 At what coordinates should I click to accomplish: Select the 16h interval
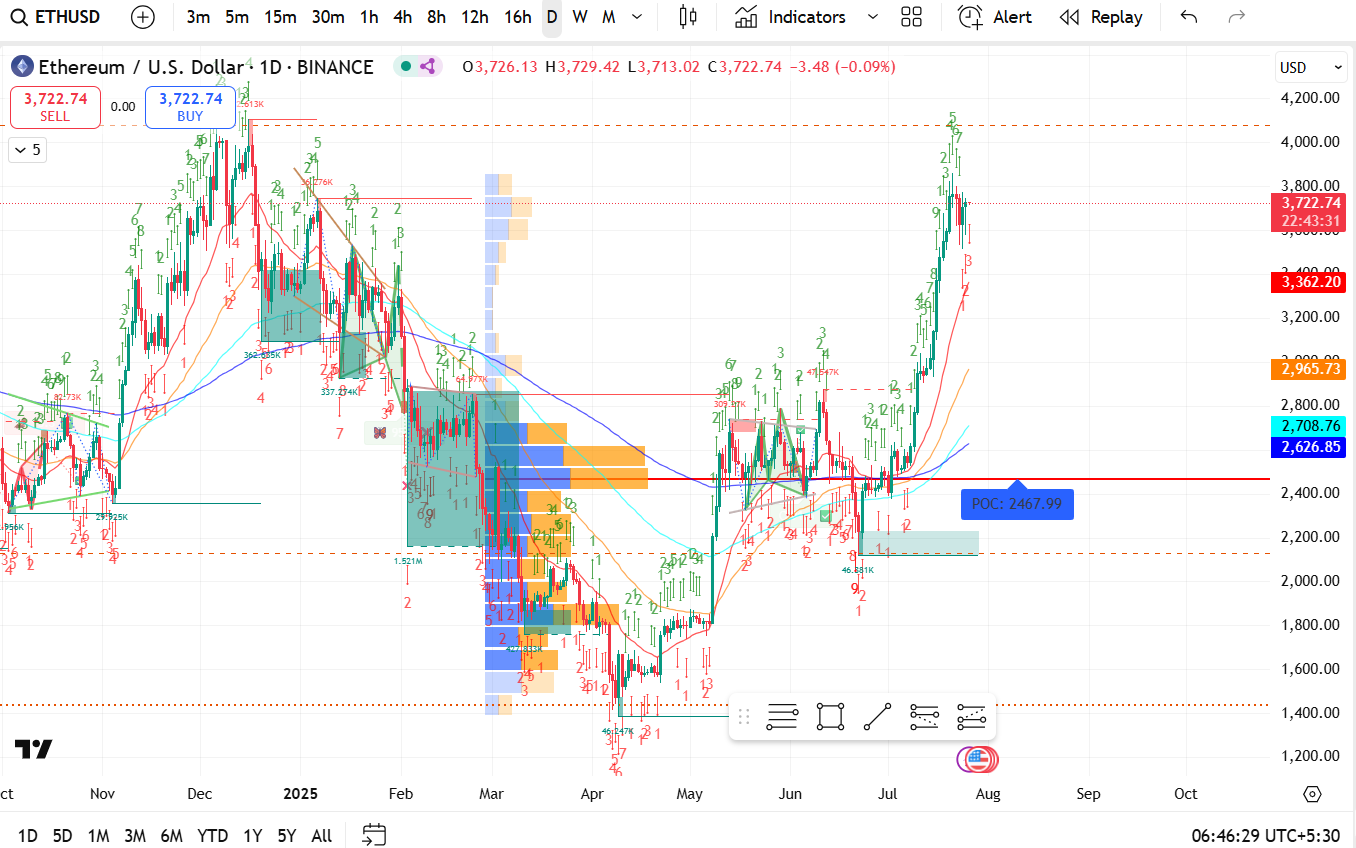coord(517,17)
